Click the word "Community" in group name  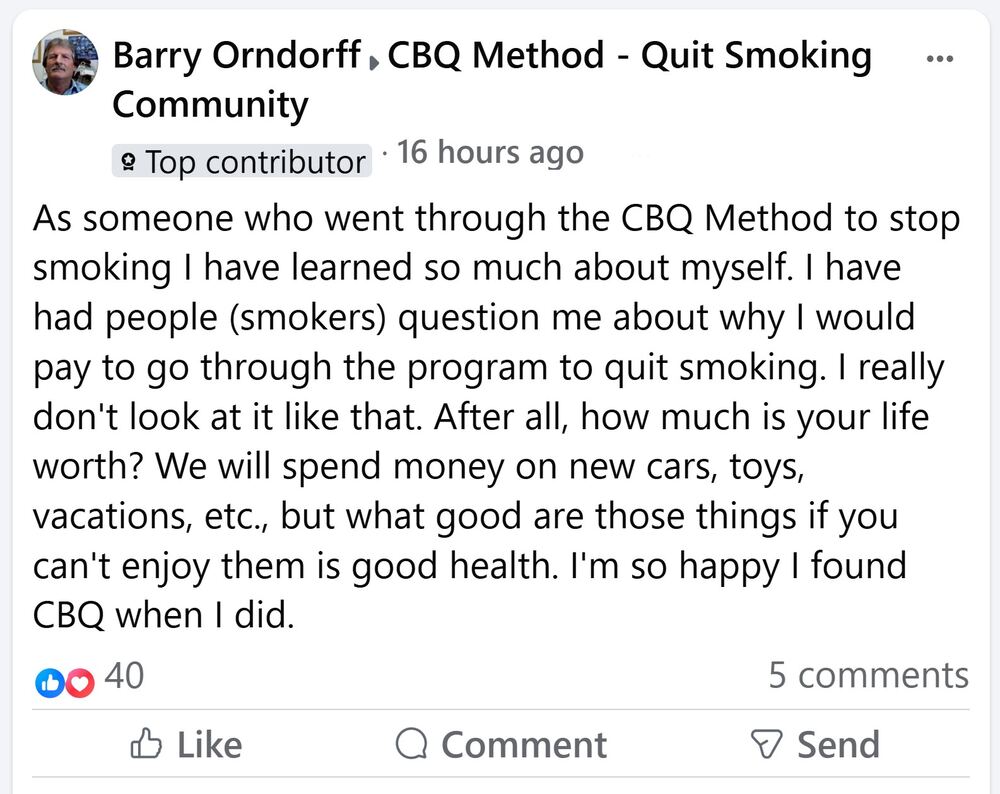[x=210, y=104]
